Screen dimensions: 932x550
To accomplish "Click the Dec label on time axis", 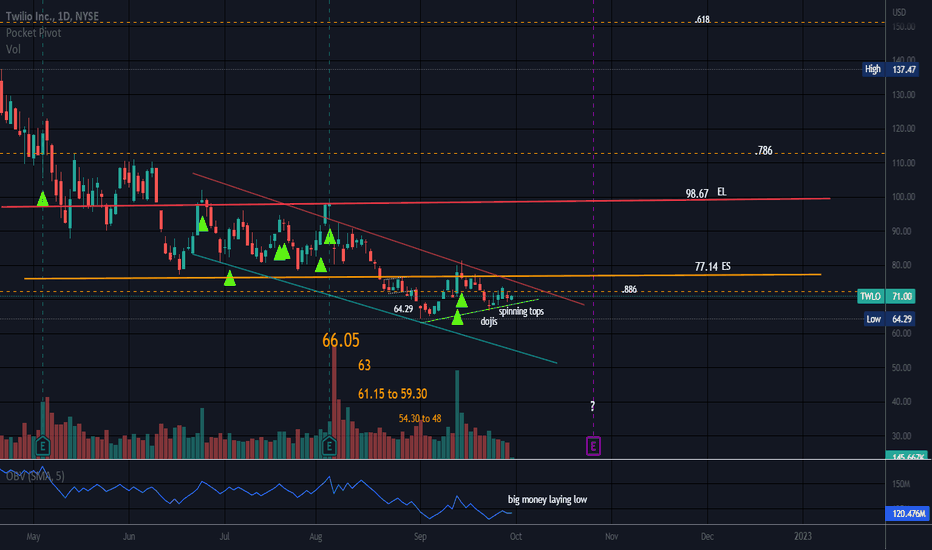I will pos(707,536).
